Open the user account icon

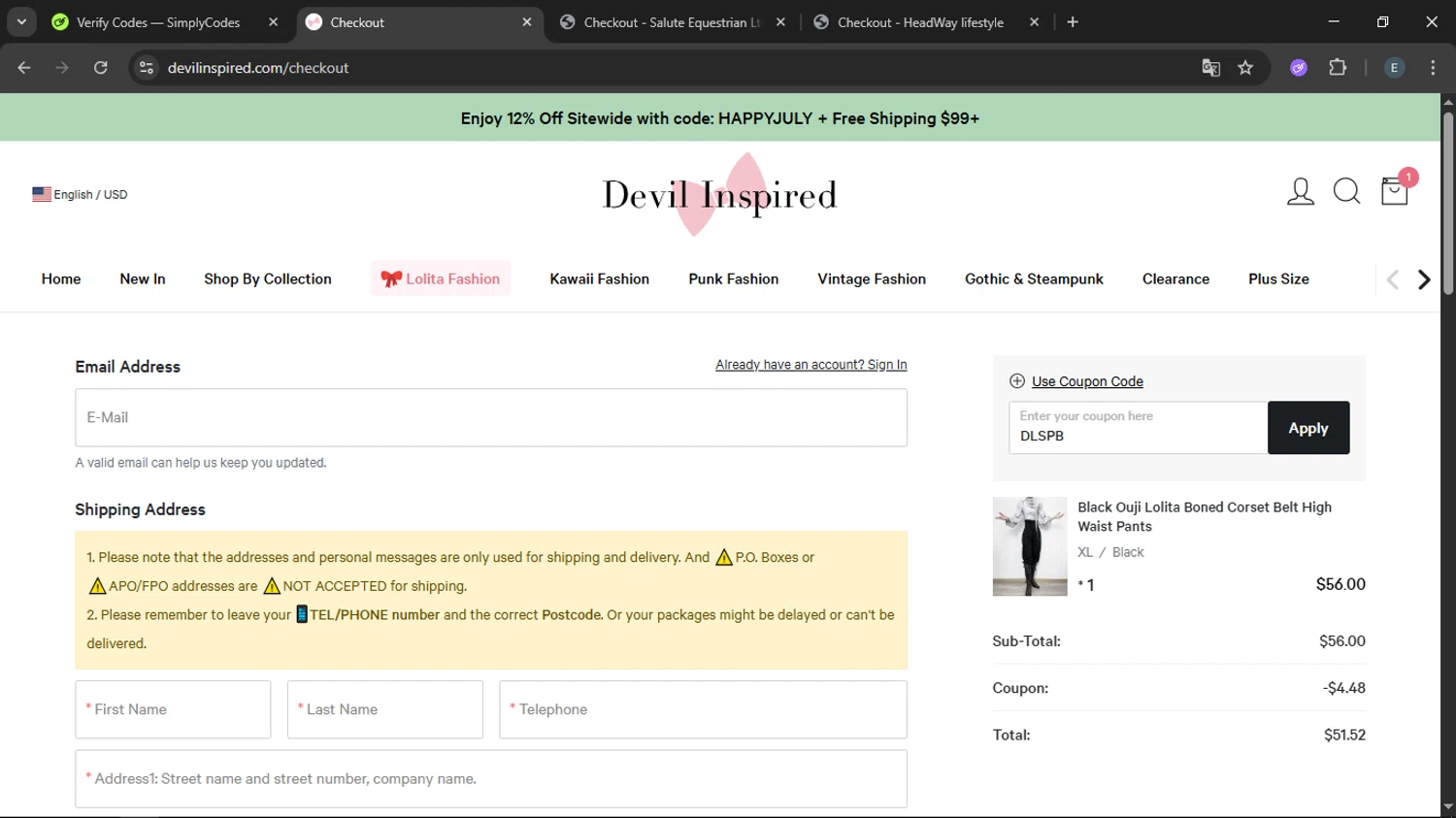tap(1300, 191)
